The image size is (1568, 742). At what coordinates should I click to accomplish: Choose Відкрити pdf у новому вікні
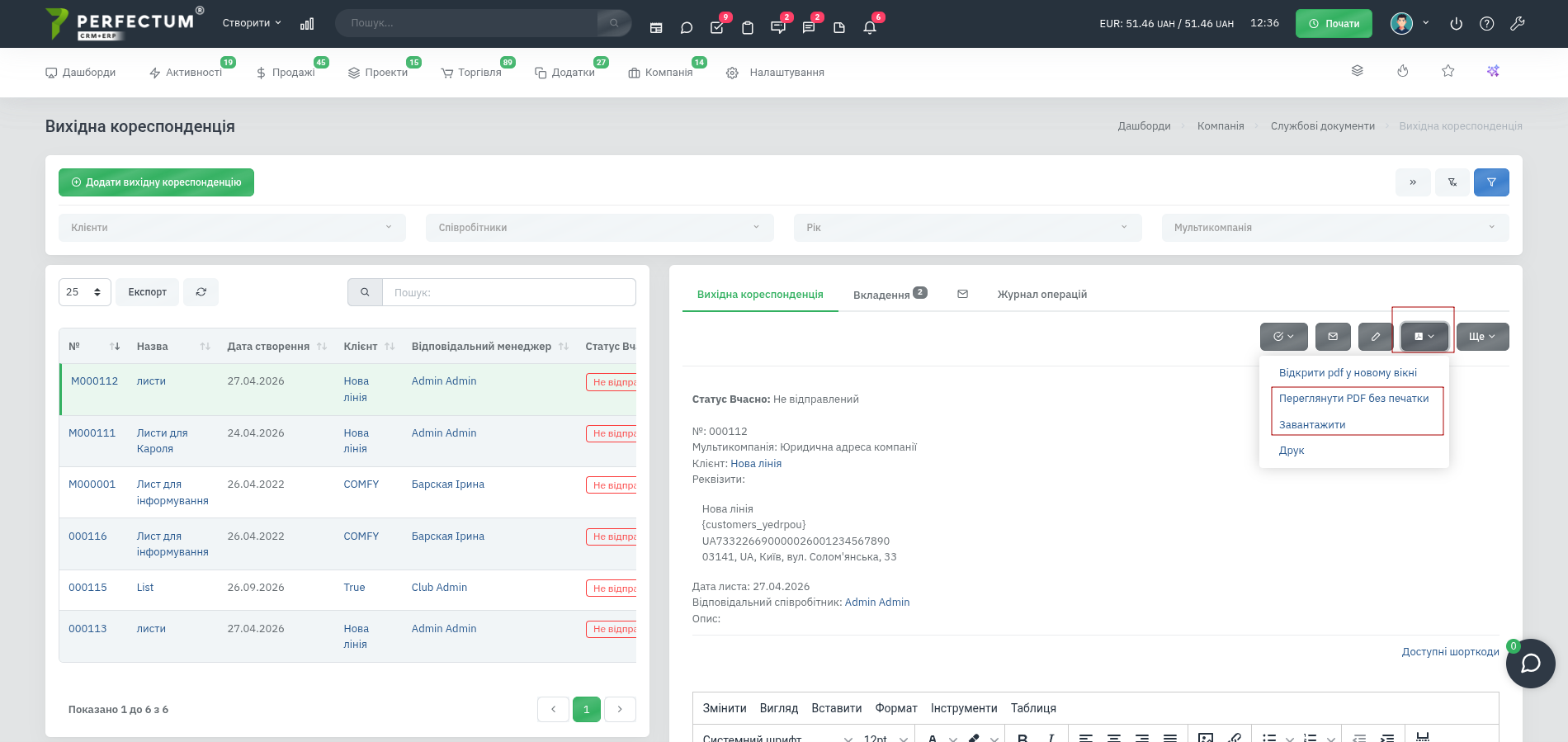(x=1348, y=373)
